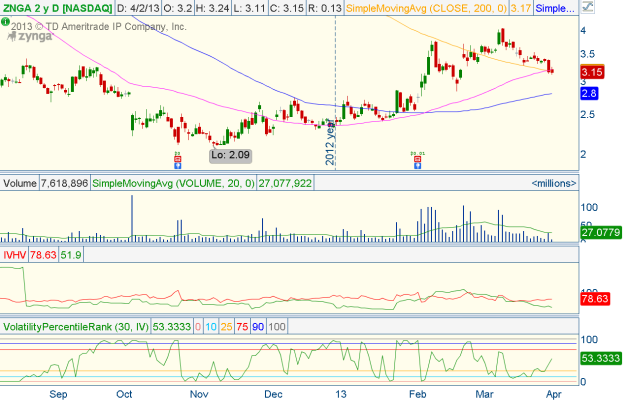Screen dimensions: 625x400
Task: Click the 4 price axis label
Action: click(583, 30)
